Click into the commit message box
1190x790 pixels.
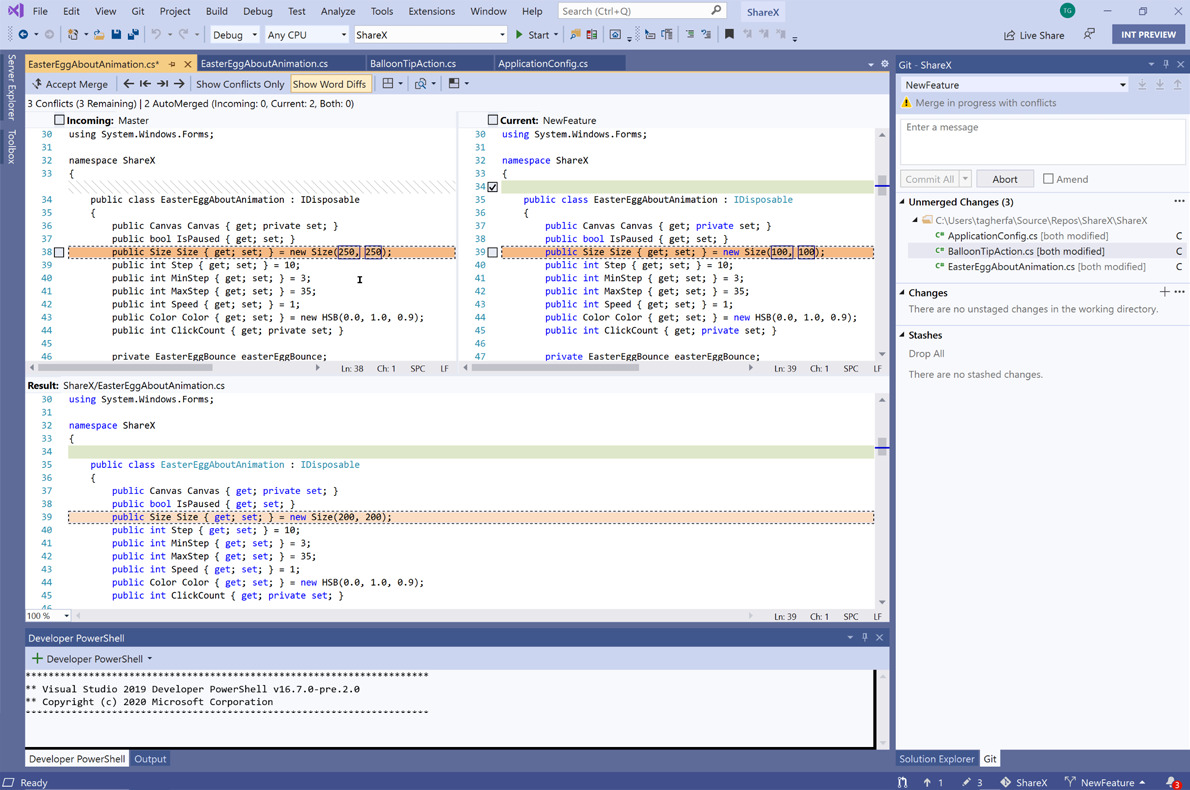tap(1042, 141)
